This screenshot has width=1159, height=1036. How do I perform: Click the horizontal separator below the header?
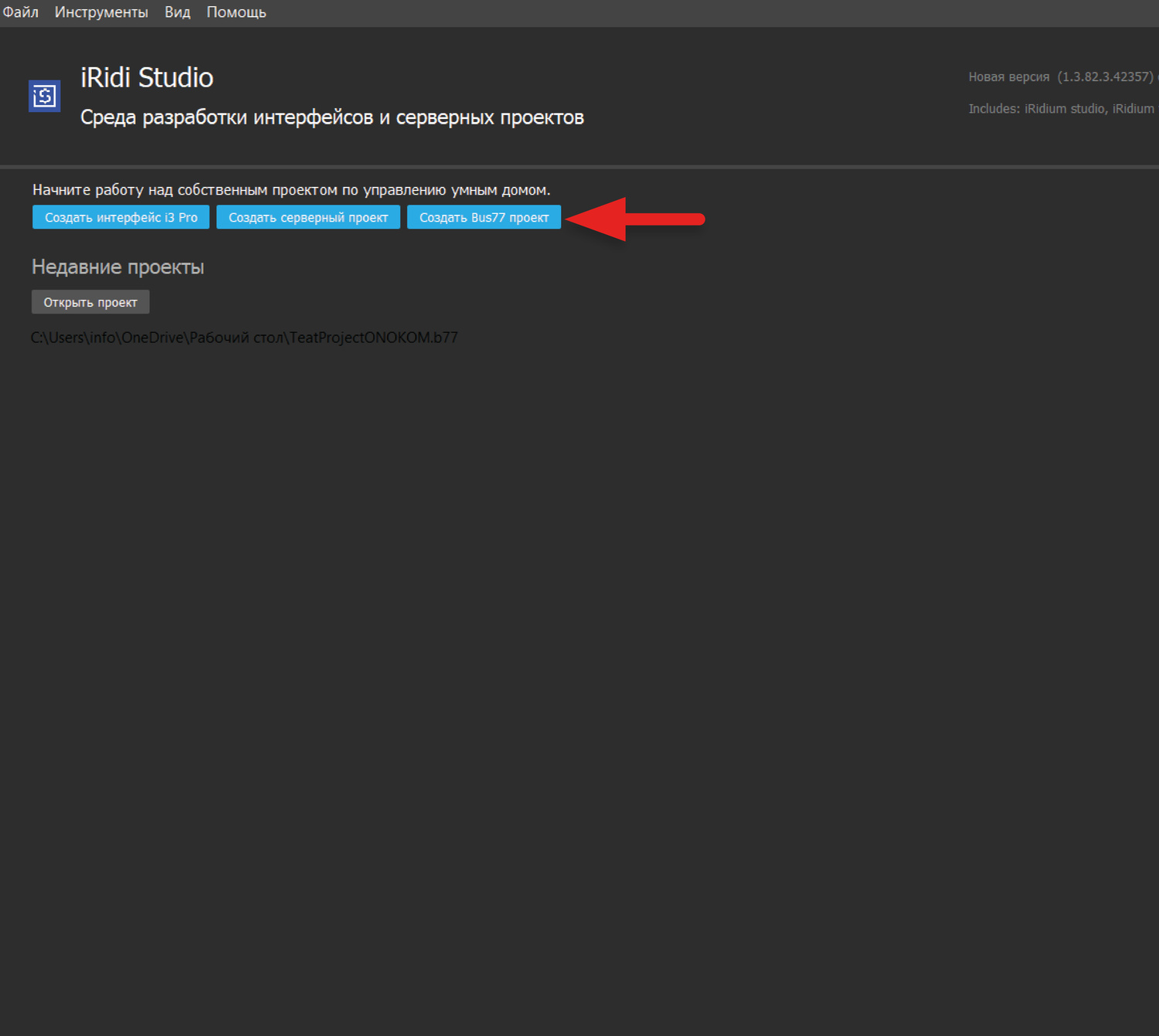[579, 166]
